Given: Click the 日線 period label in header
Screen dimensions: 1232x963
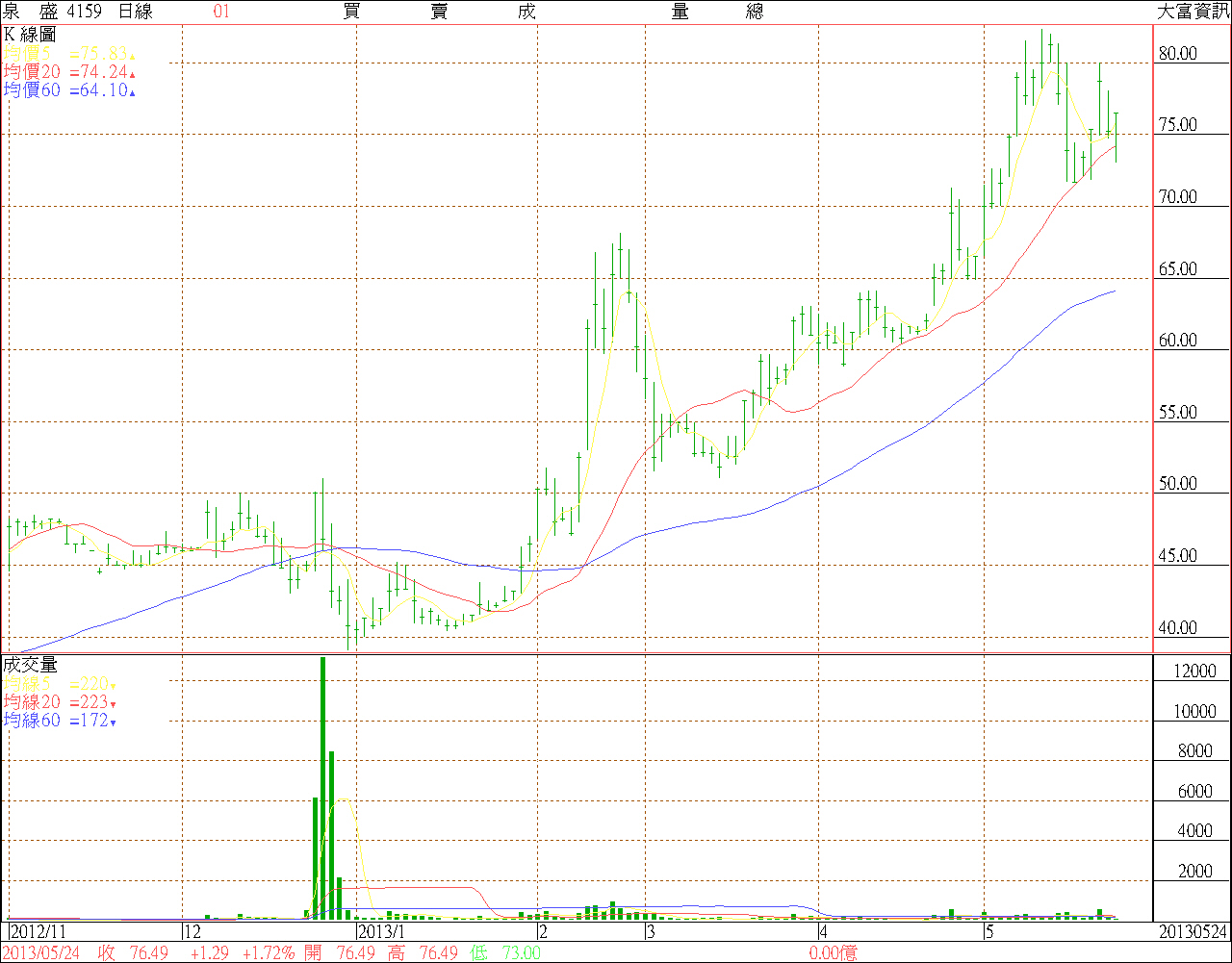Looking at the screenshot, I should [x=135, y=12].
